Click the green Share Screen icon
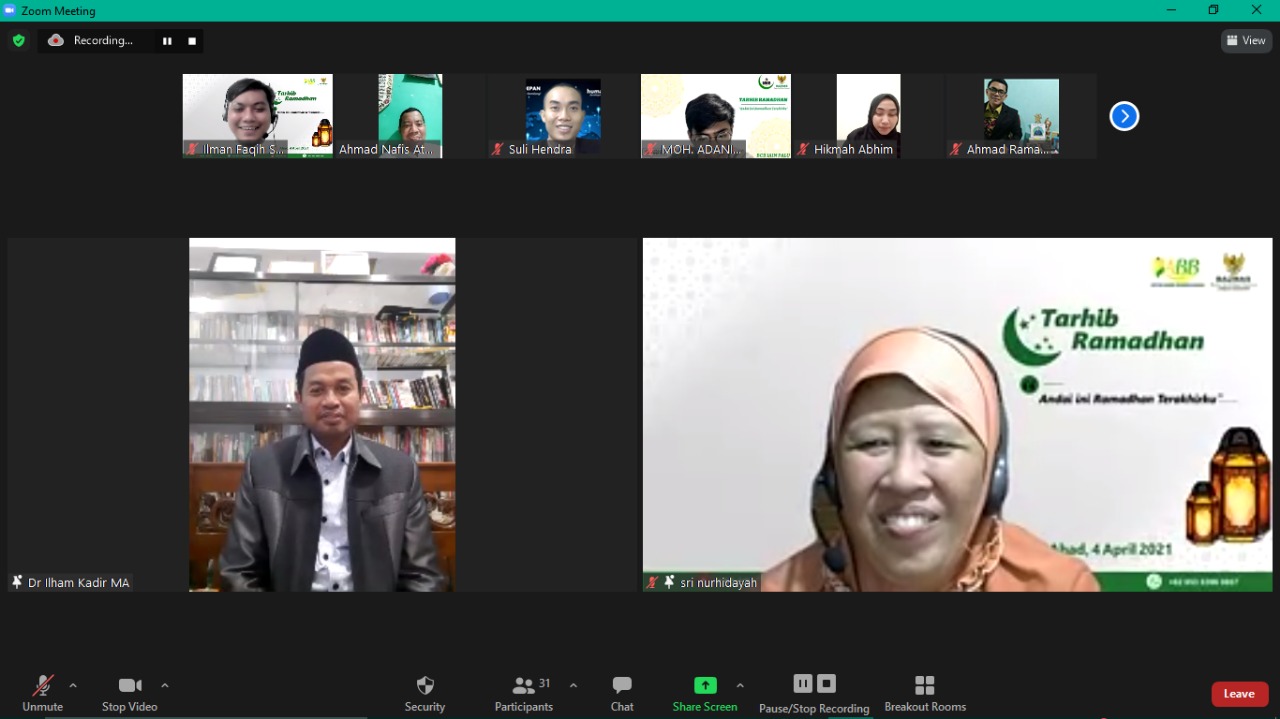 (x=705, y=685)
